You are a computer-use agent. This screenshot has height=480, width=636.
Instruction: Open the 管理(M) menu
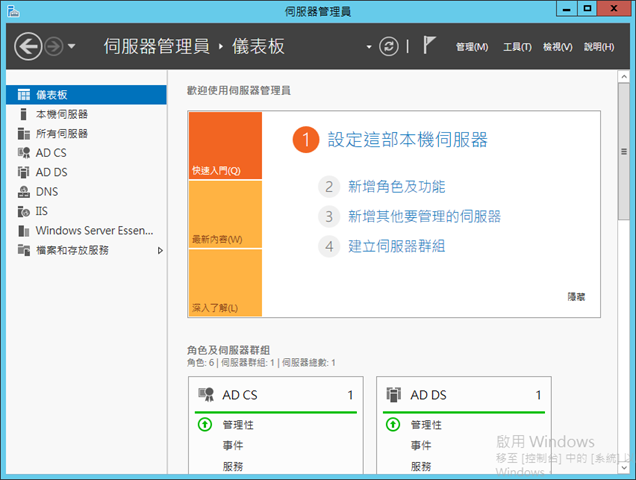click(x=472, y=47)
